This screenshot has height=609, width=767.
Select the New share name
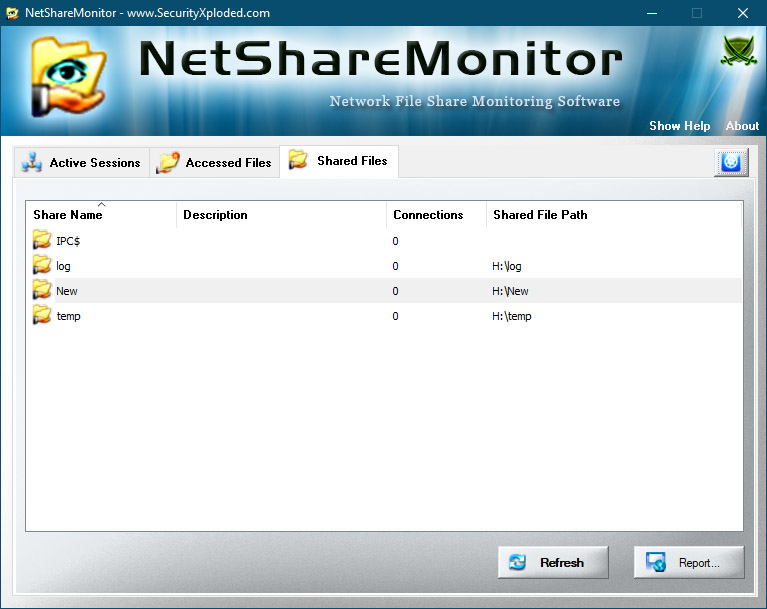click(67, 291)
